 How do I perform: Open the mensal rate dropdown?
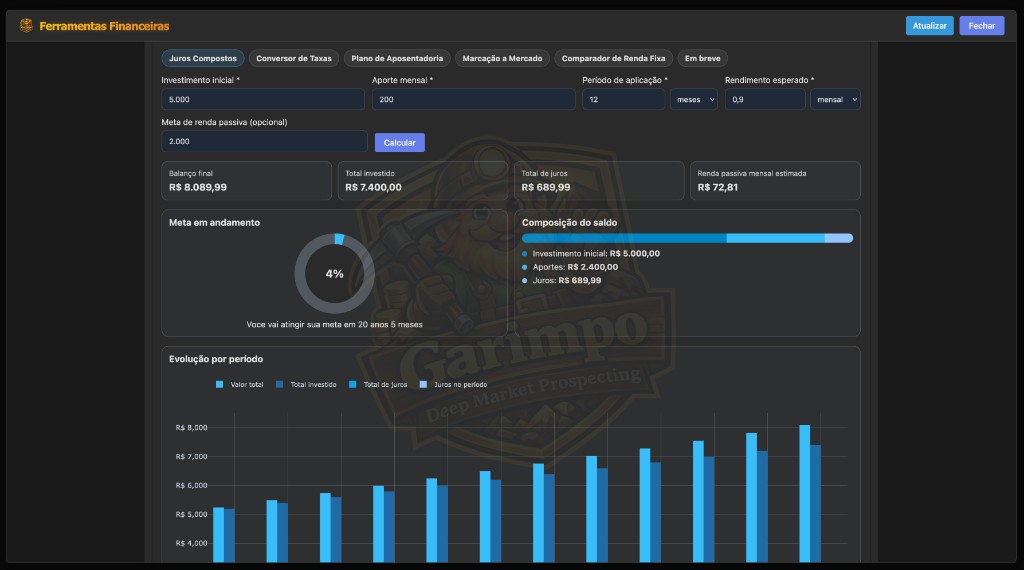[835, 99]
